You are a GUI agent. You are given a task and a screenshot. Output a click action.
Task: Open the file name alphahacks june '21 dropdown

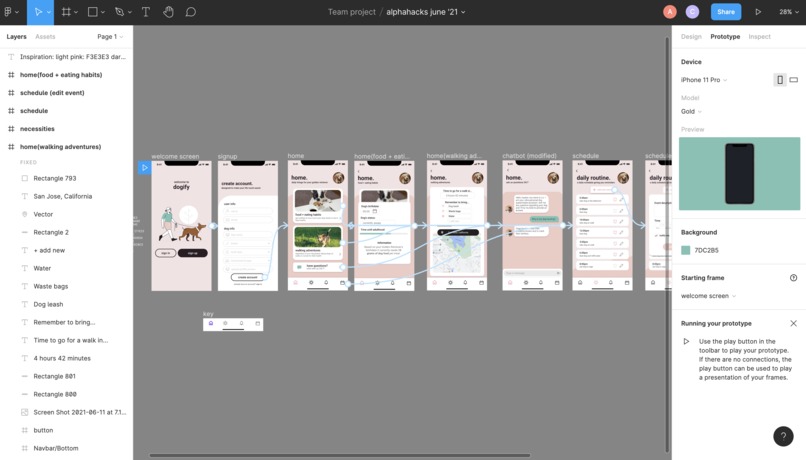[x=426, y=12]
